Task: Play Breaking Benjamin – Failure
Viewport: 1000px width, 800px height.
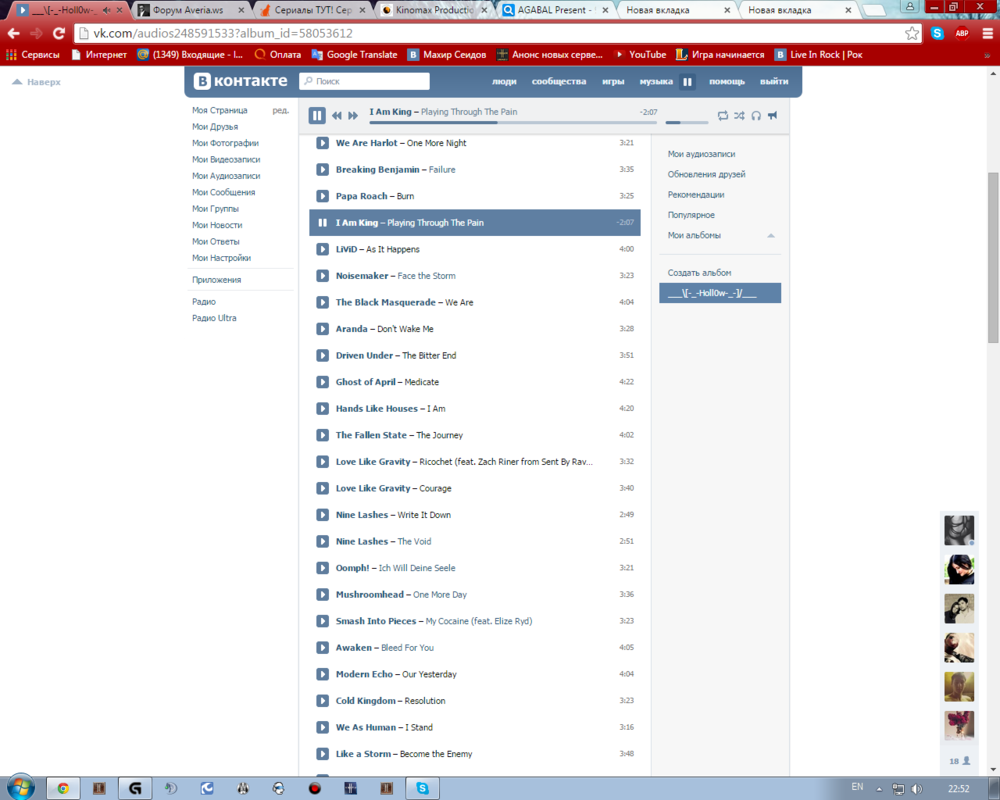Action: 323,170
